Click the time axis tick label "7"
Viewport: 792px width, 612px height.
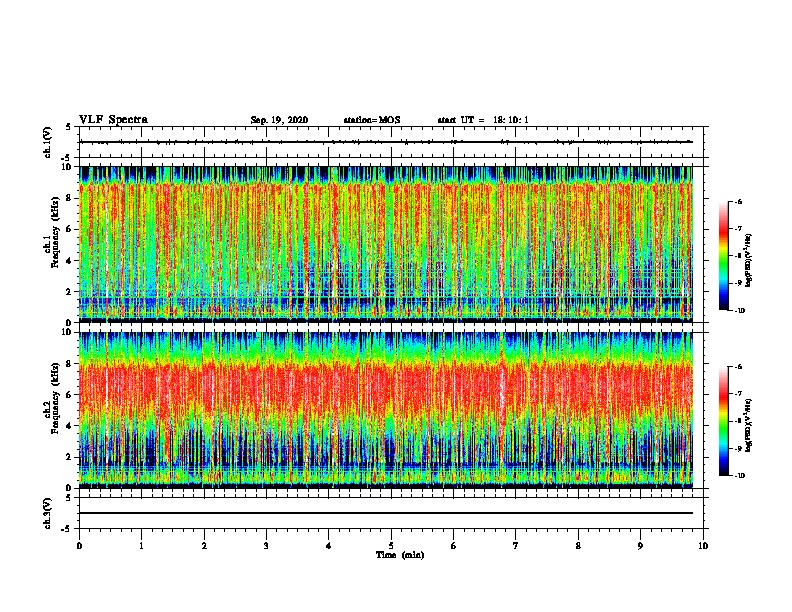516,545
